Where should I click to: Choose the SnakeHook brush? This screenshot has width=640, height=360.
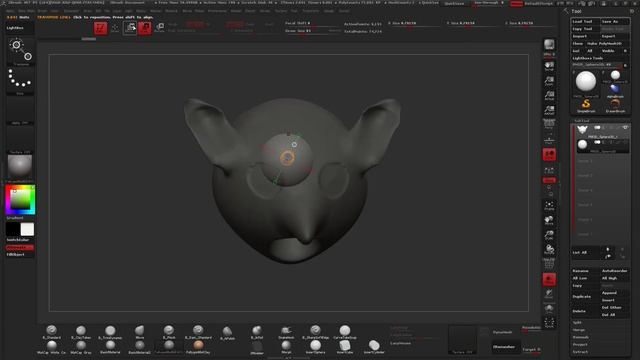[286, 332]
